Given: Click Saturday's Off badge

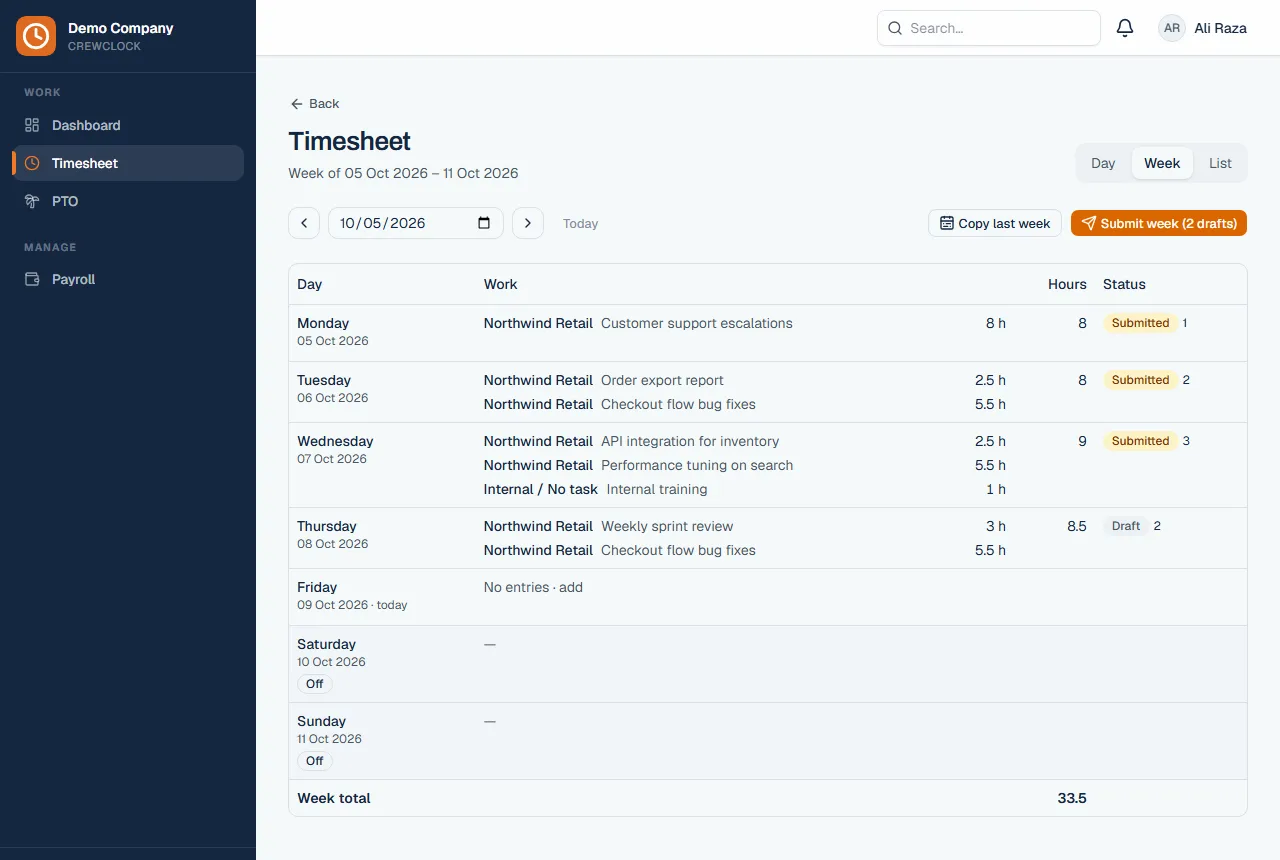Looking at the screenshot, I should point(315,684).
